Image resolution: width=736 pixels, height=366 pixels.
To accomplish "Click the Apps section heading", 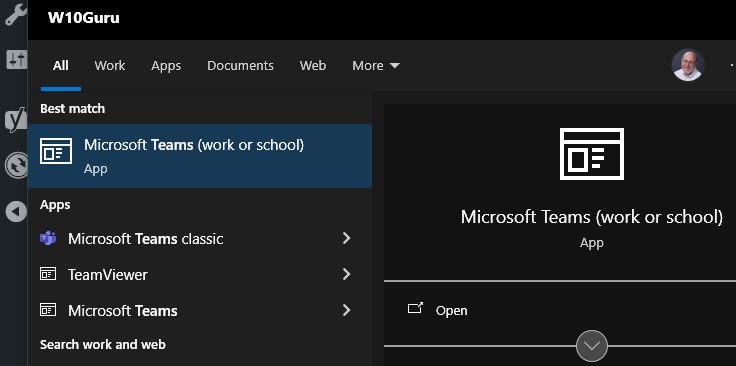I will coord(55,205).
